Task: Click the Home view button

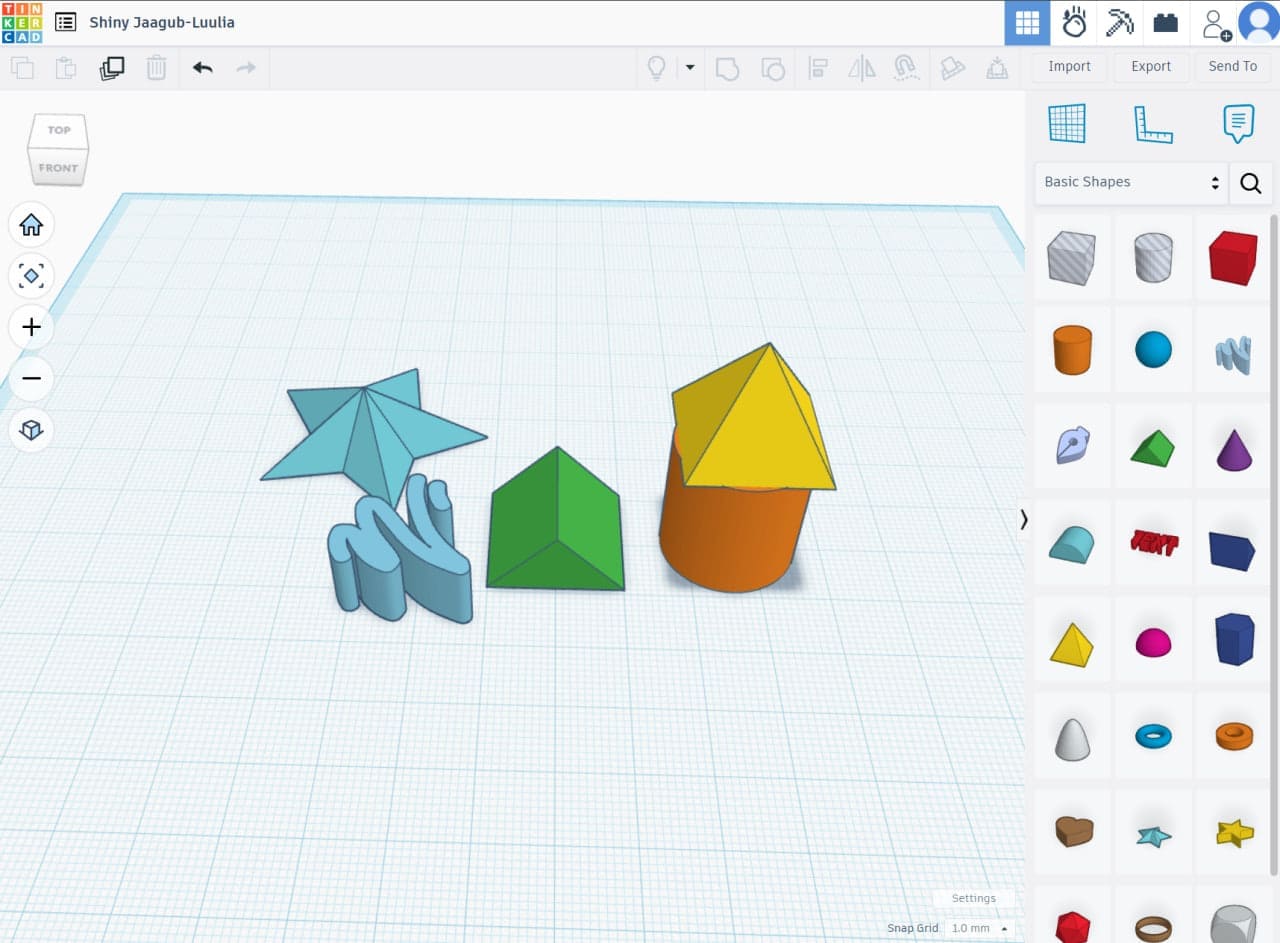Action: pyautogui.click(x=31, y=225)
